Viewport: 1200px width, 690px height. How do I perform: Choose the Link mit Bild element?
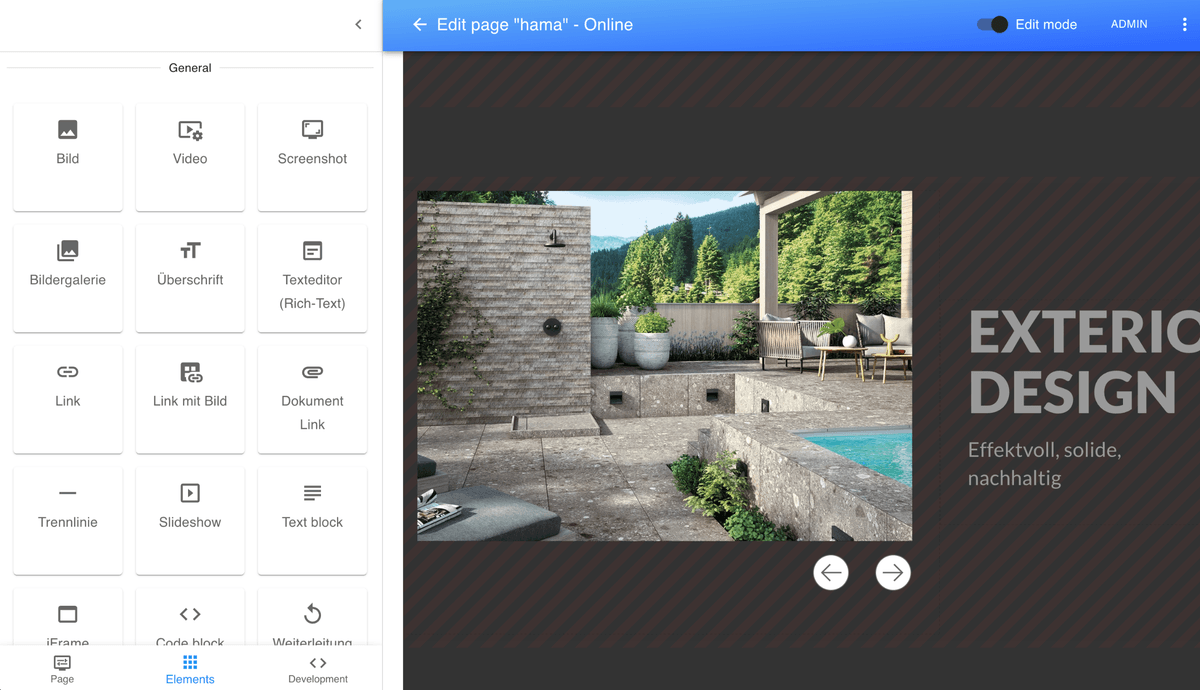(x=190, y=398)
